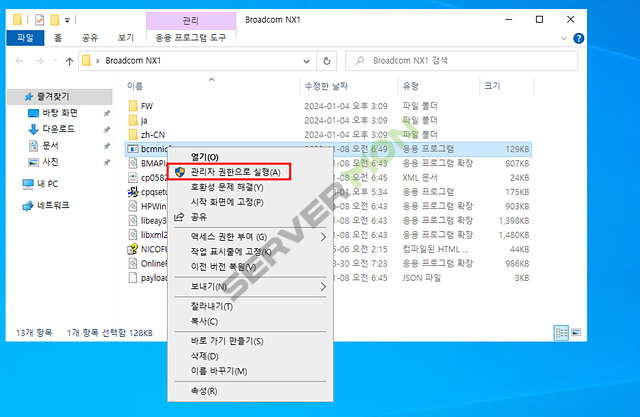Choose 작업 표시줄에 고정(K)

231,252
